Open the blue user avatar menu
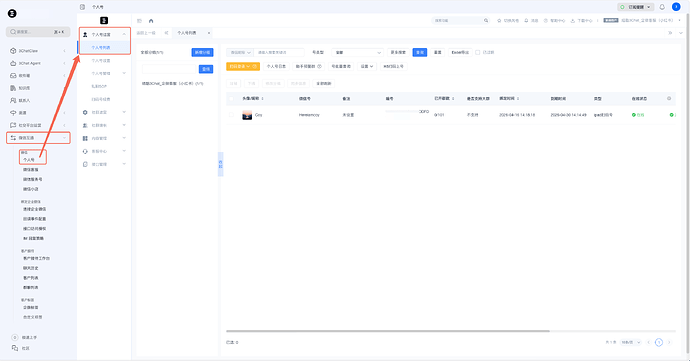690x361 pixels. pos(676,7)
